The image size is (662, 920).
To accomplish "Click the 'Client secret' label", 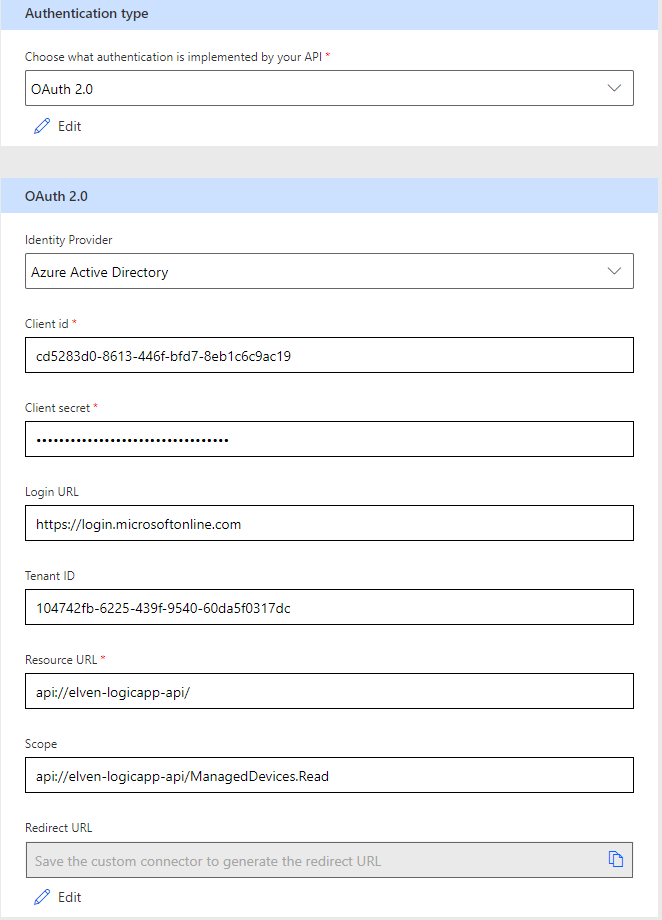I will [58, 408].
